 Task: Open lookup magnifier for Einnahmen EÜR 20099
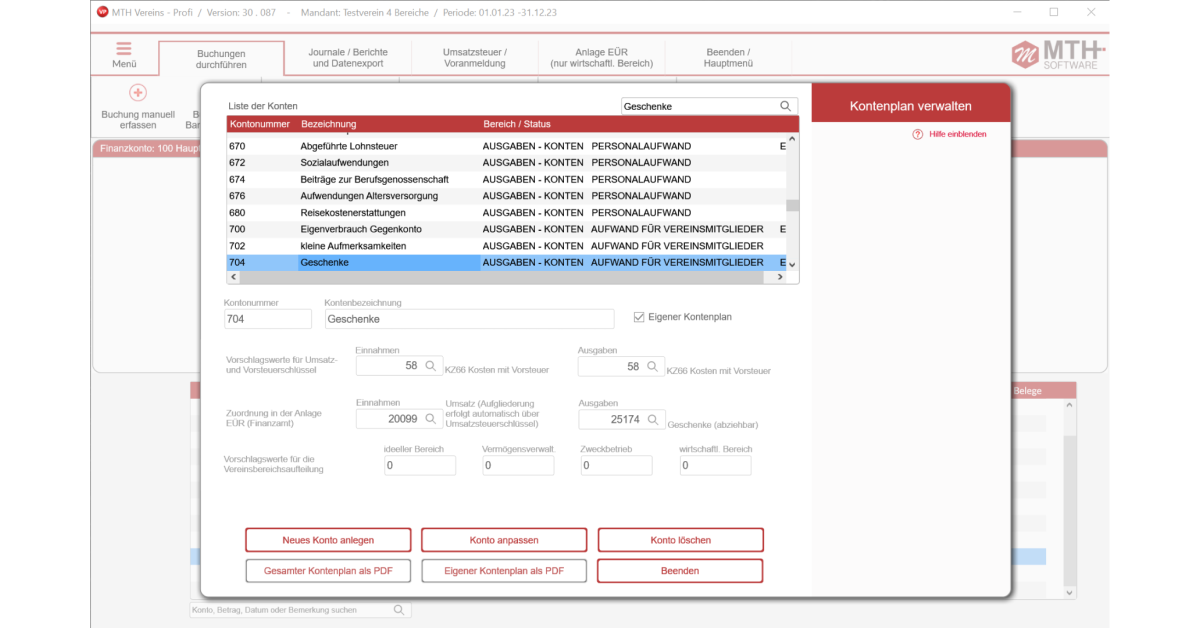(x=431, y=419)
